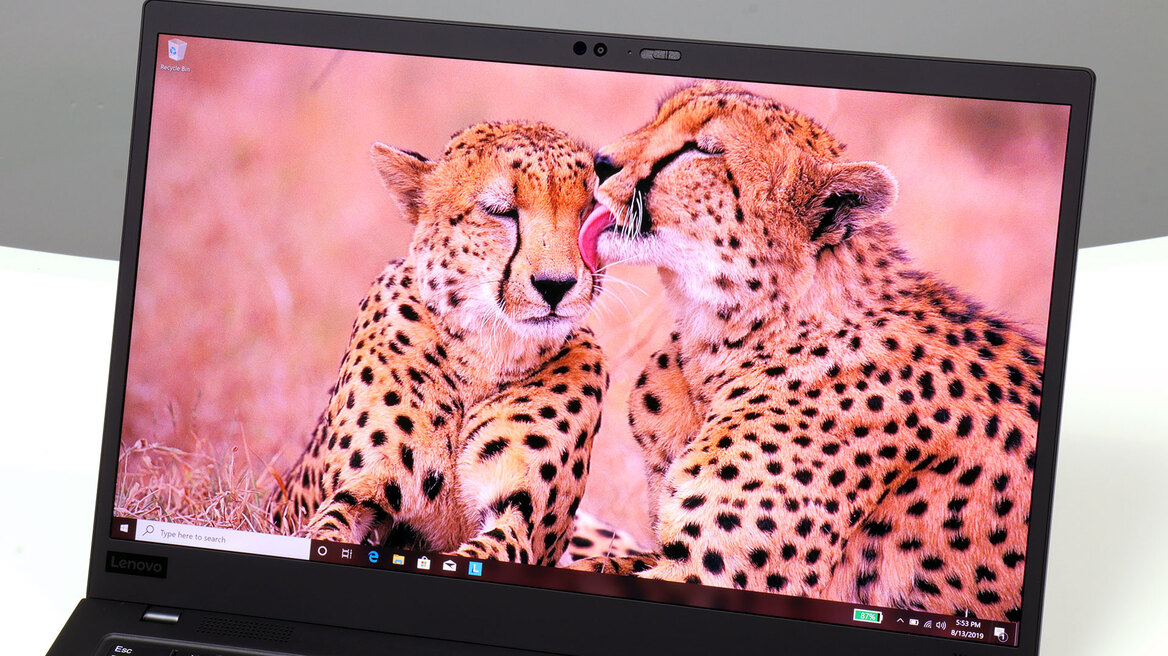
Task: Click the magnifier icon in the search box
Action: pyautogui.click(x=148, y=531)
